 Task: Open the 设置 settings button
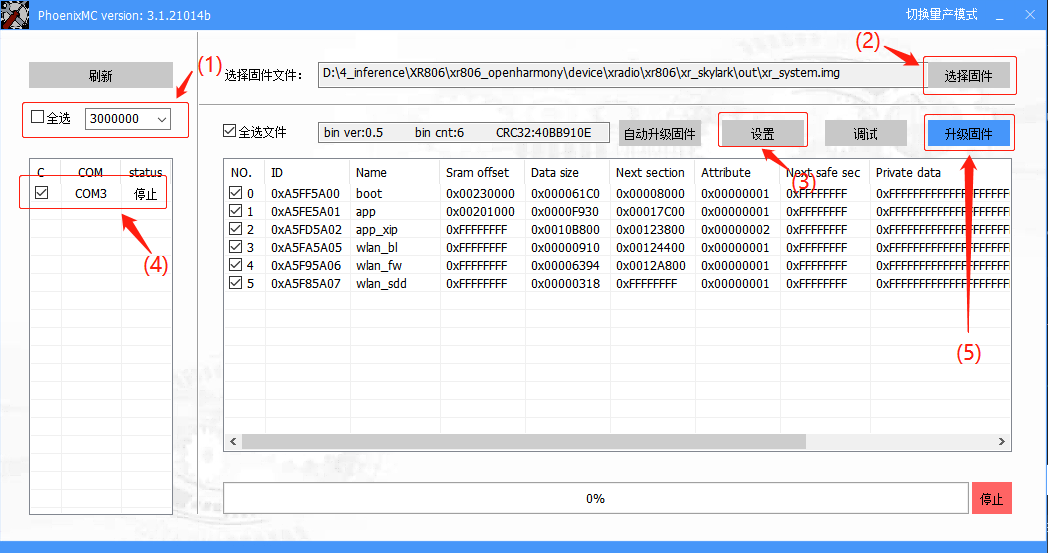[x=762, y=134]
